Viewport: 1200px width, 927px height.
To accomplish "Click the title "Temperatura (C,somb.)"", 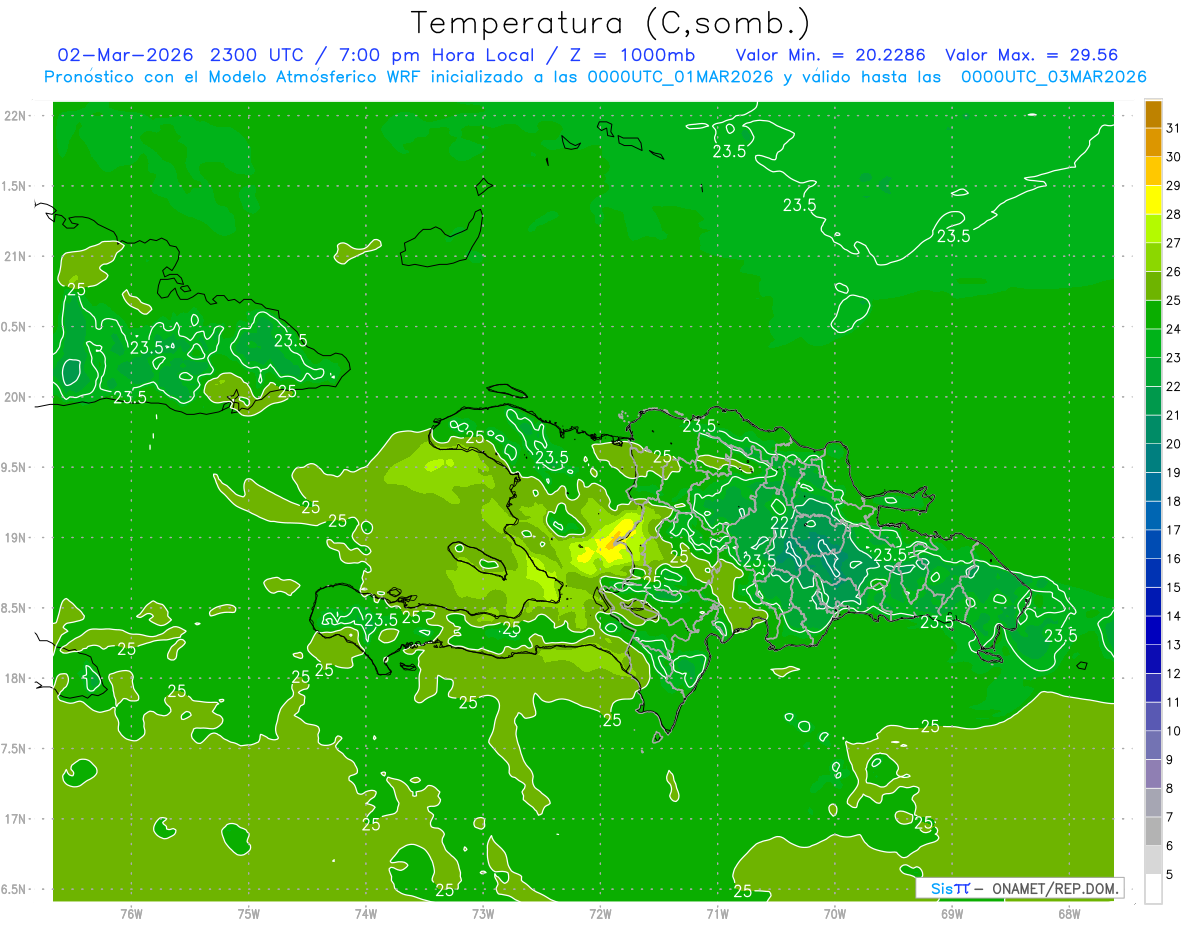I will tap(611, 22).
